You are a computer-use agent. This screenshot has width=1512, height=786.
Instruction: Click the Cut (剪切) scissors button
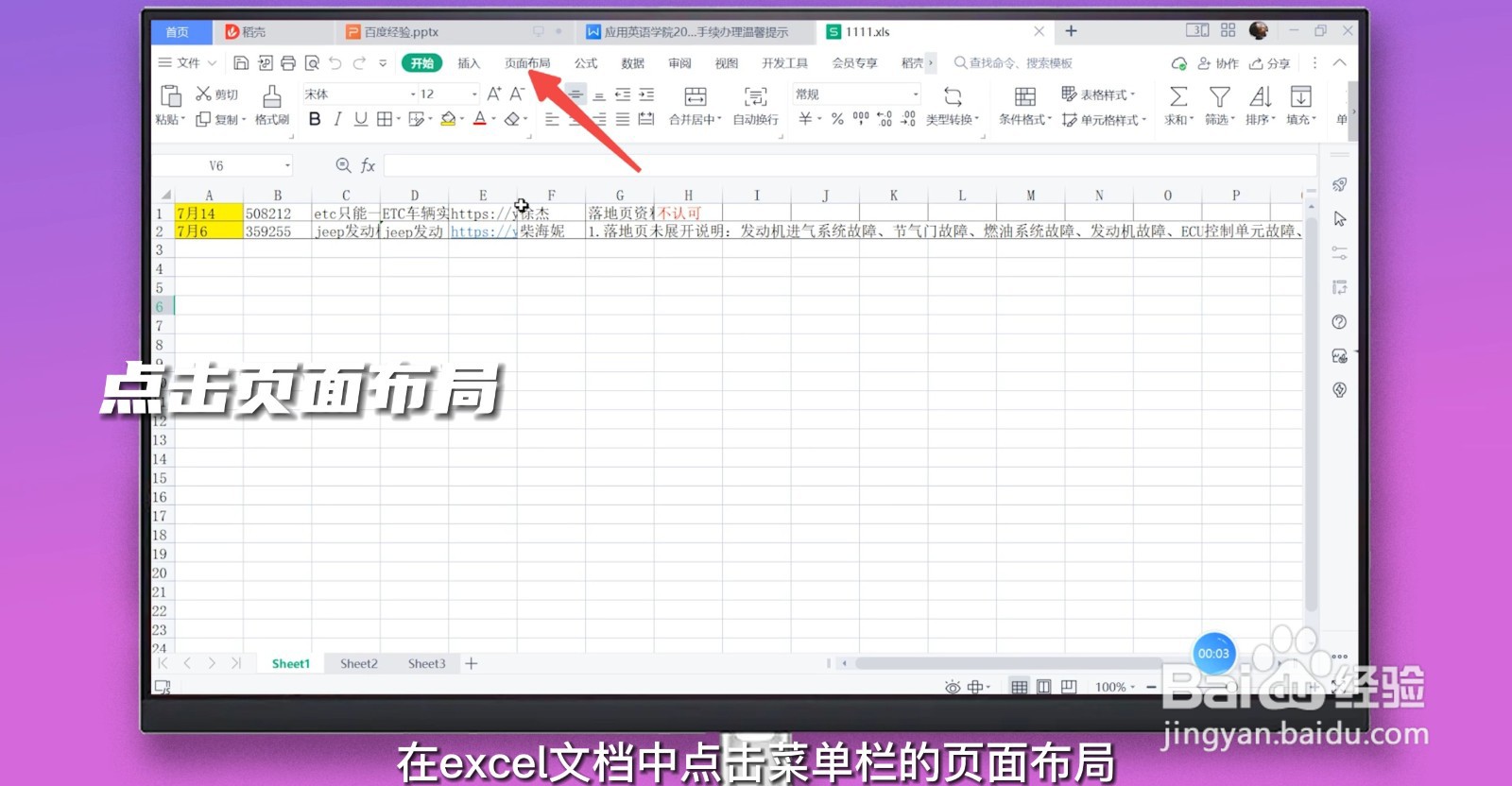[216, 94]
